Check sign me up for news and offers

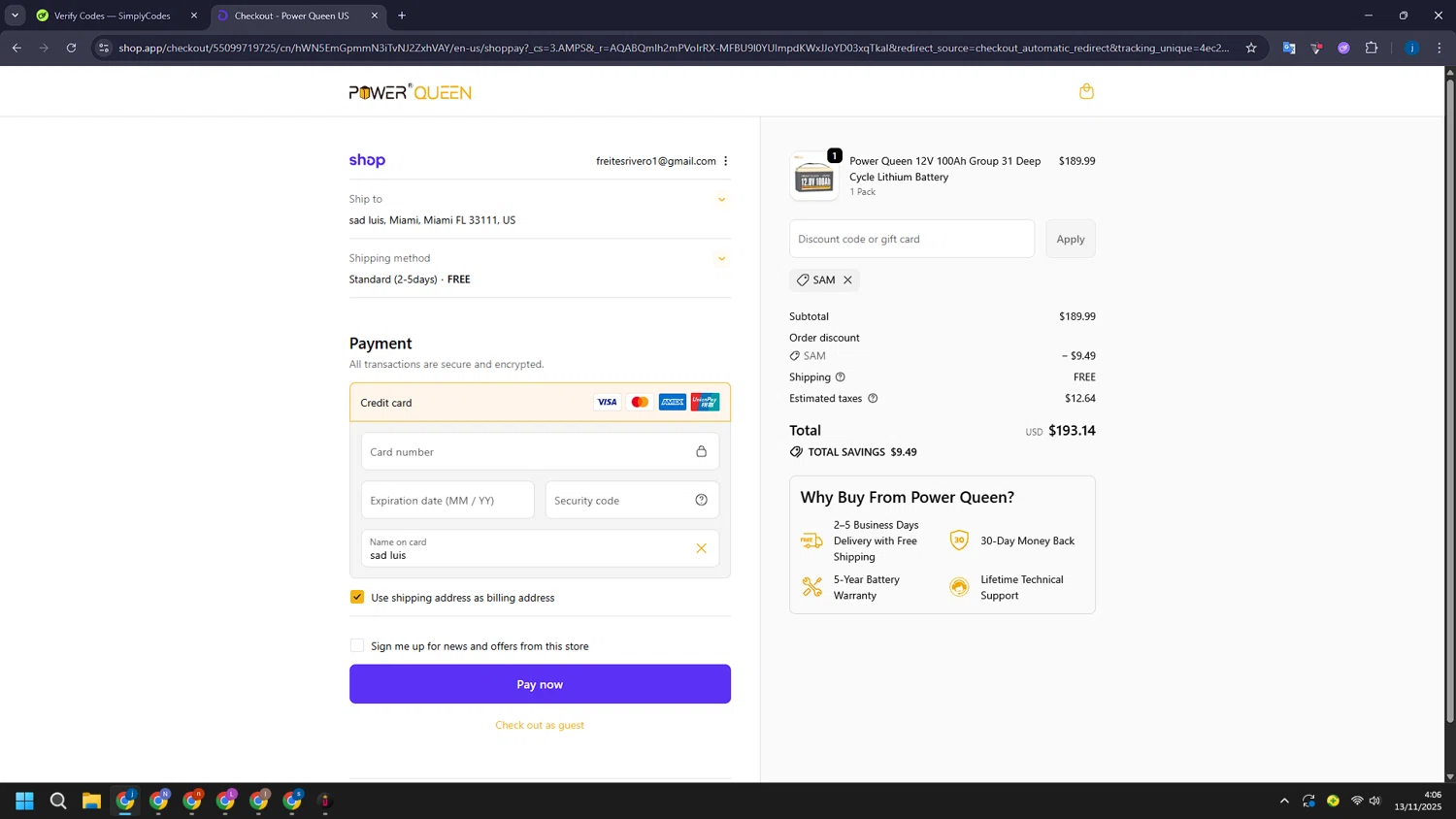pyautogui.click(x=357, y=645)
